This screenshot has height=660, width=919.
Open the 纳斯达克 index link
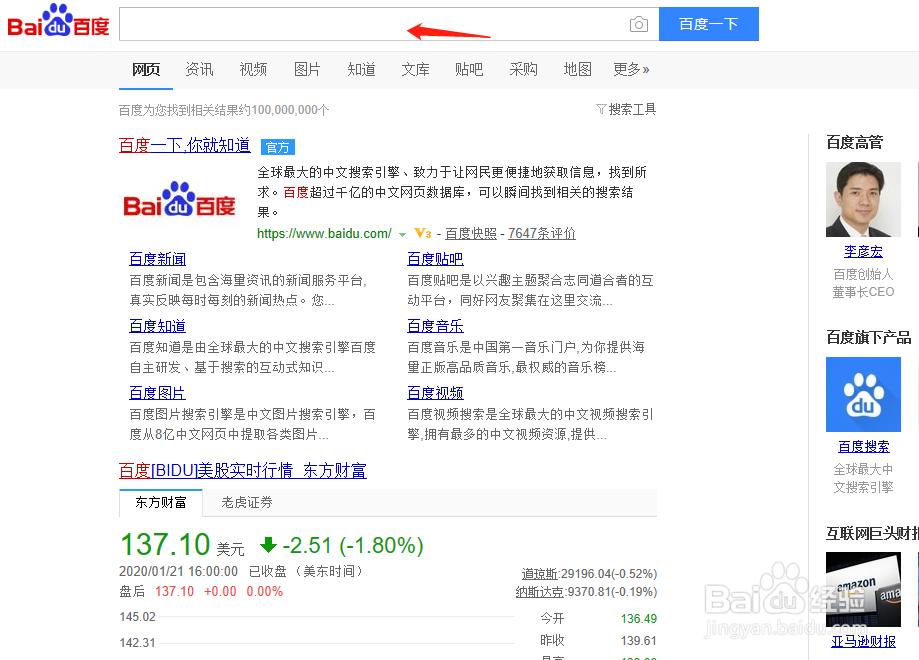click(540, 591)
